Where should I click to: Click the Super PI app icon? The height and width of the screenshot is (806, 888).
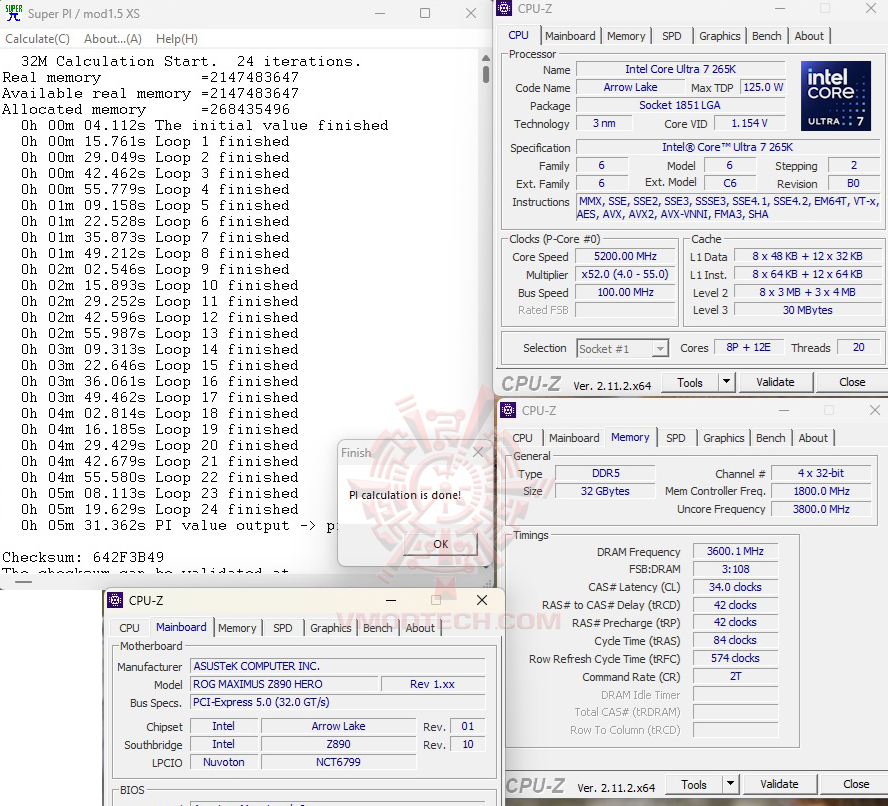click(x=14, y=12)
